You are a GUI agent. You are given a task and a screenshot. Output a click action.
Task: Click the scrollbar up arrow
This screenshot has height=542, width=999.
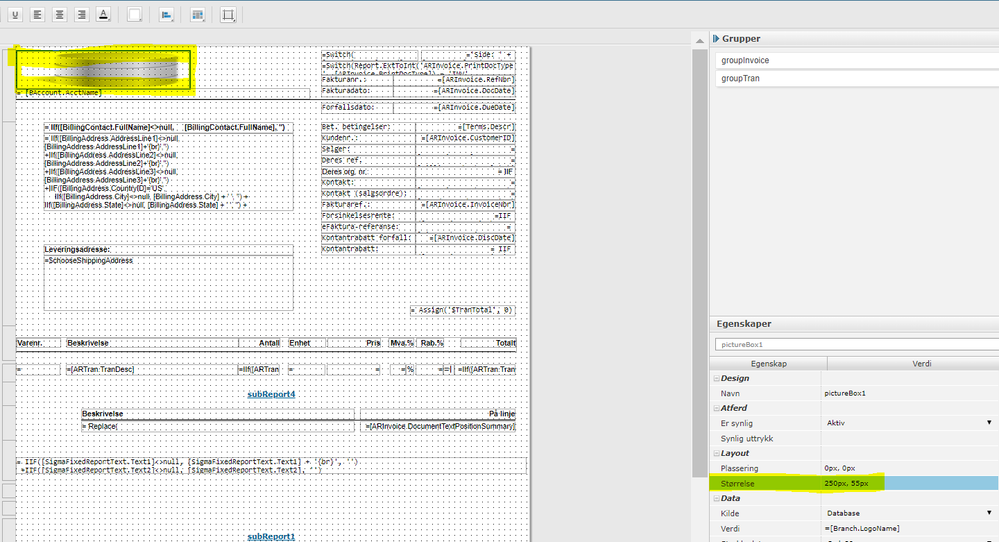[x=700, y=41]
